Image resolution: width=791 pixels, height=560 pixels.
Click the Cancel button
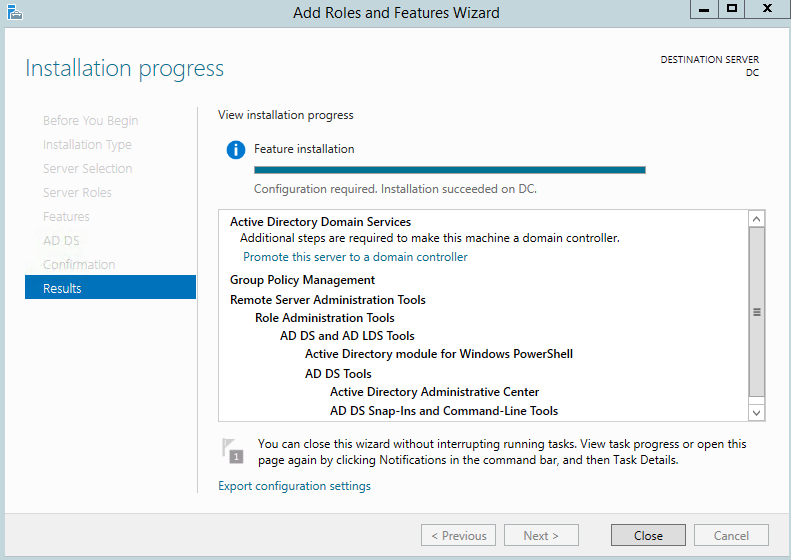(731, 535)
